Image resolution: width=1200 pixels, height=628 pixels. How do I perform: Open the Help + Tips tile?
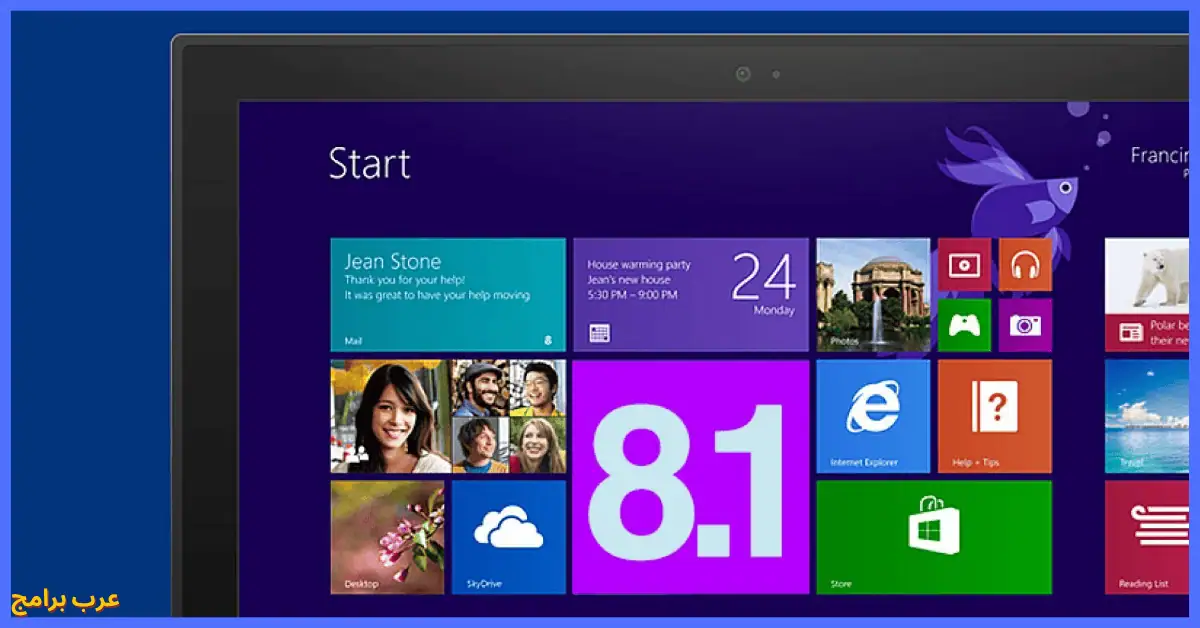pos(995,416)
